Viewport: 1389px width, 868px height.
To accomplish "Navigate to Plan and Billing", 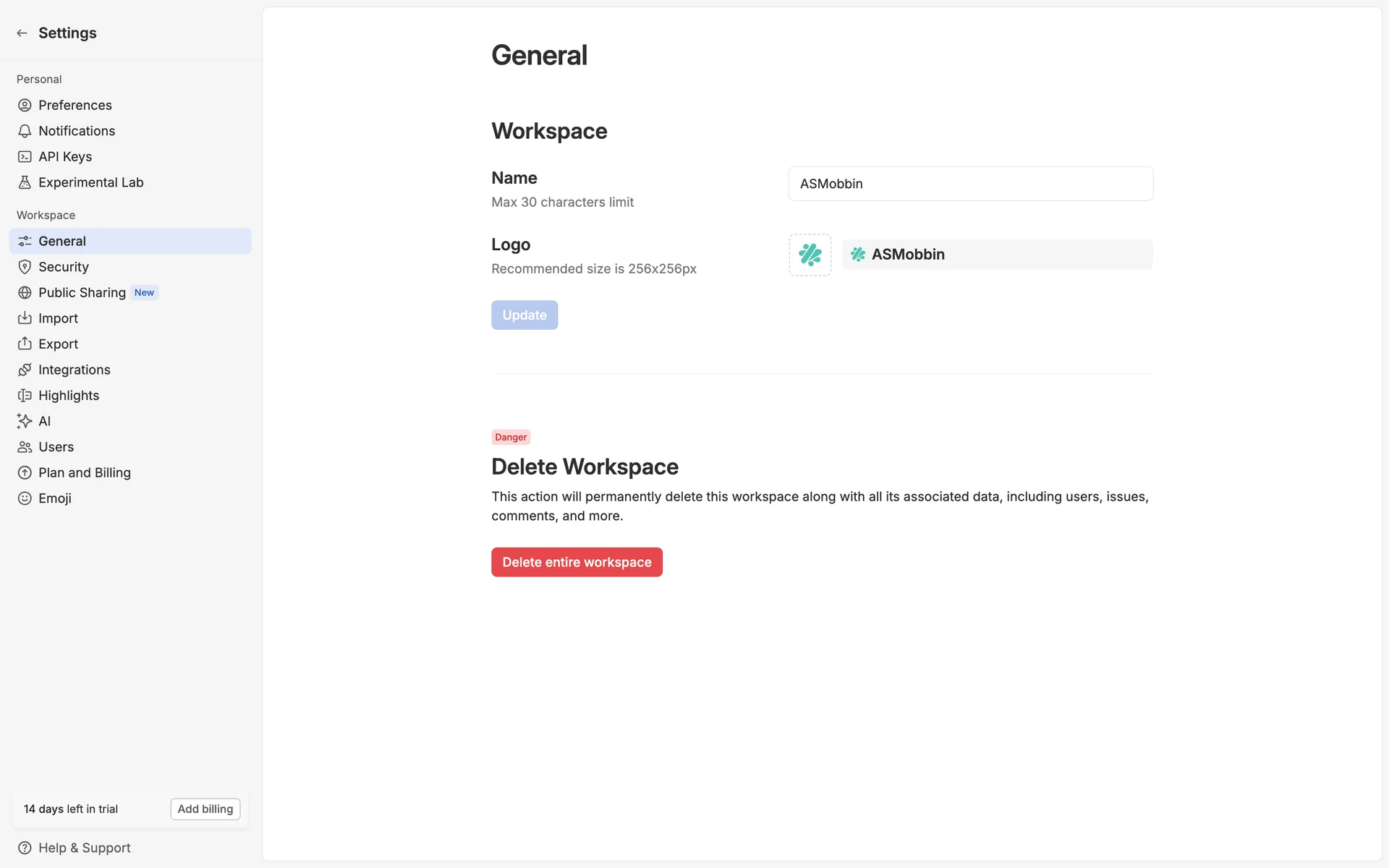I will point(84,473).
